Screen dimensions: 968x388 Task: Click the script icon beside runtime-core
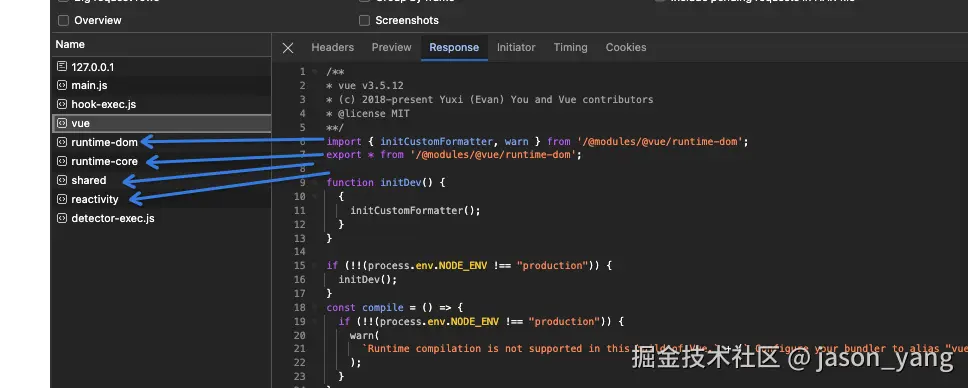tap(62, 161)
